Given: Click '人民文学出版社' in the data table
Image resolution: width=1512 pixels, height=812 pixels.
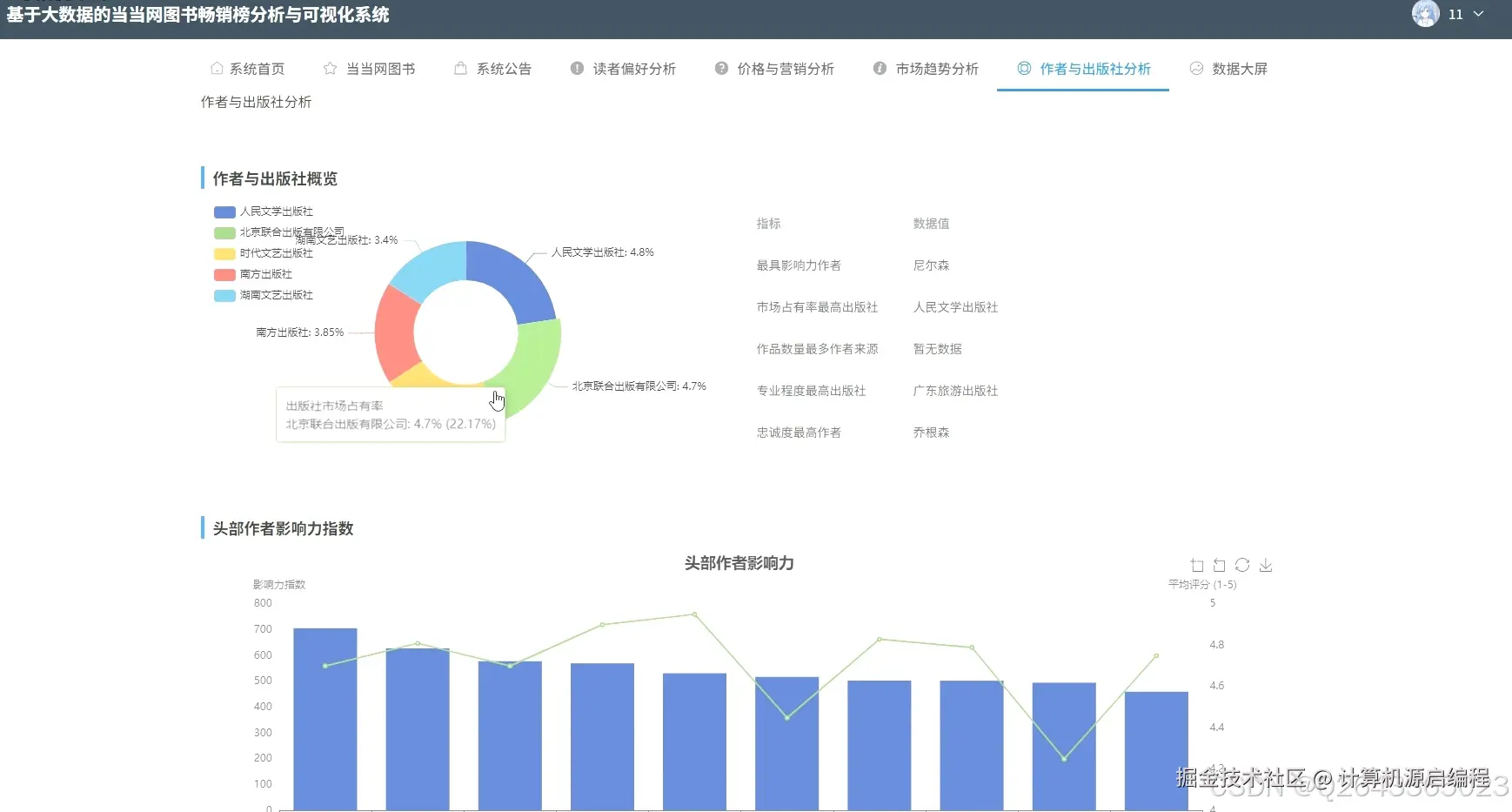Looking at the screenshot, I should point(955,307).
